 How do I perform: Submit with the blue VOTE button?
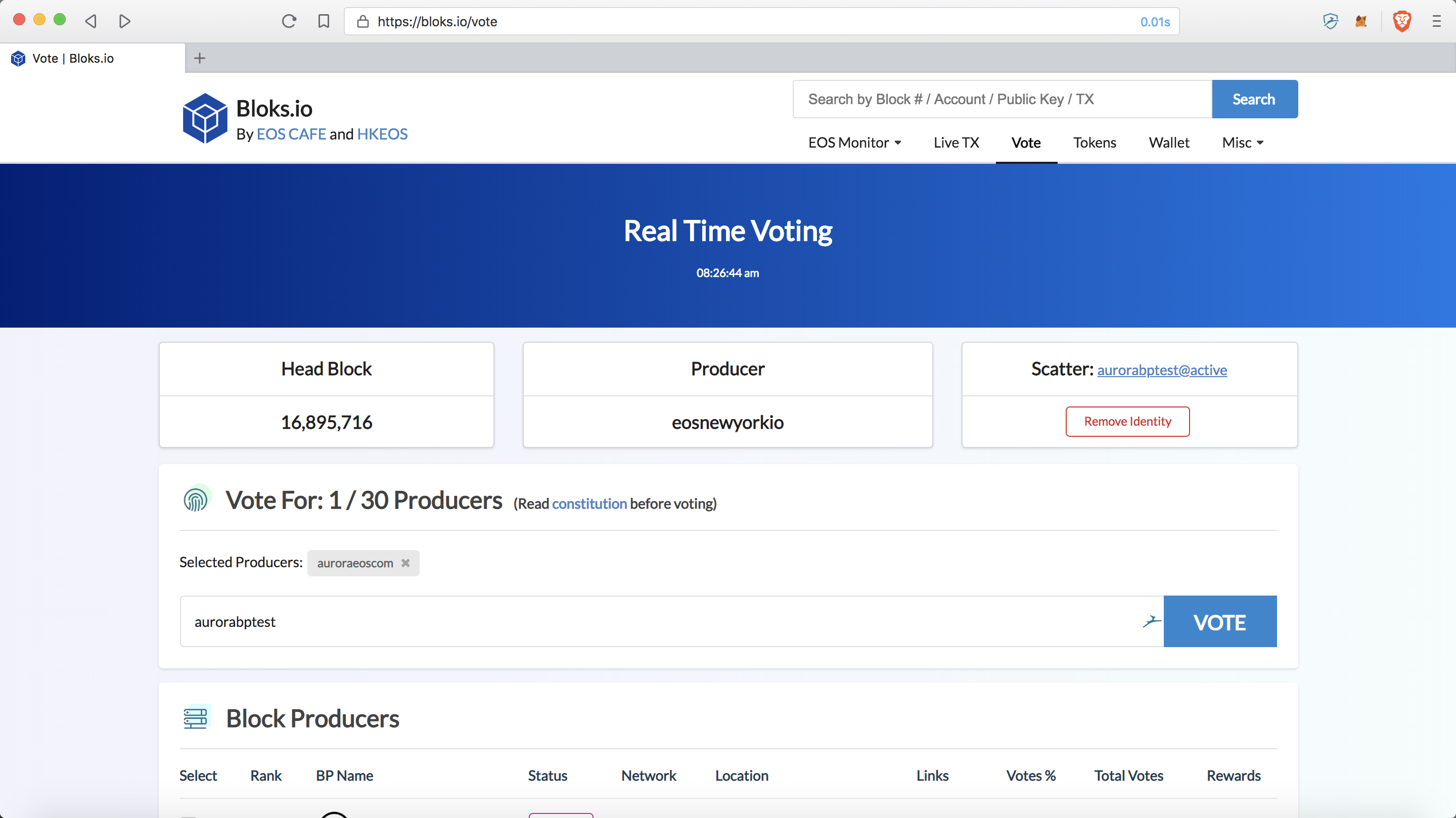coord(1220,621)
